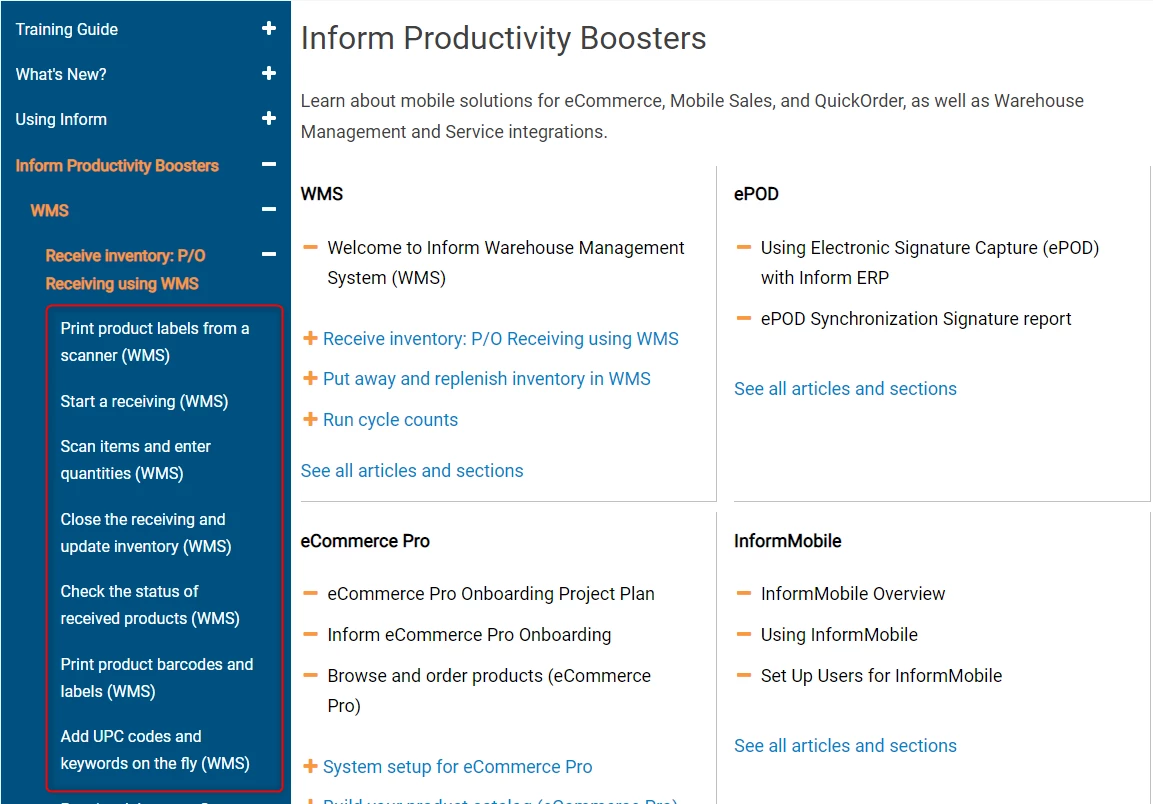
Task: Select Receive inventory: P/O Receiving sidebar item
Action: coord(125,269)
